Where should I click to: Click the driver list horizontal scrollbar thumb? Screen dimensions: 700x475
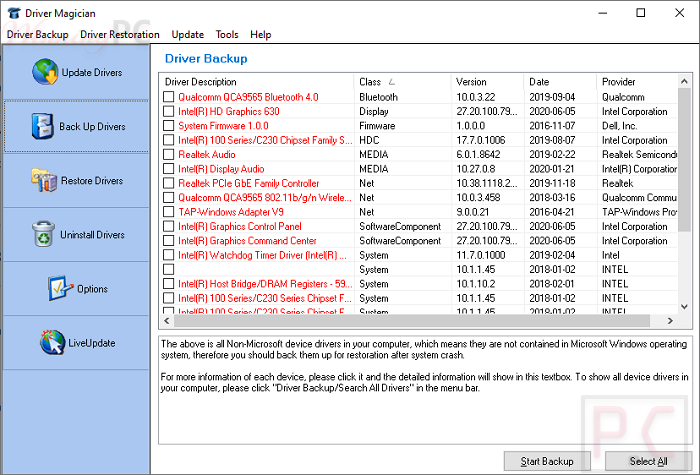tap(412, 321)
